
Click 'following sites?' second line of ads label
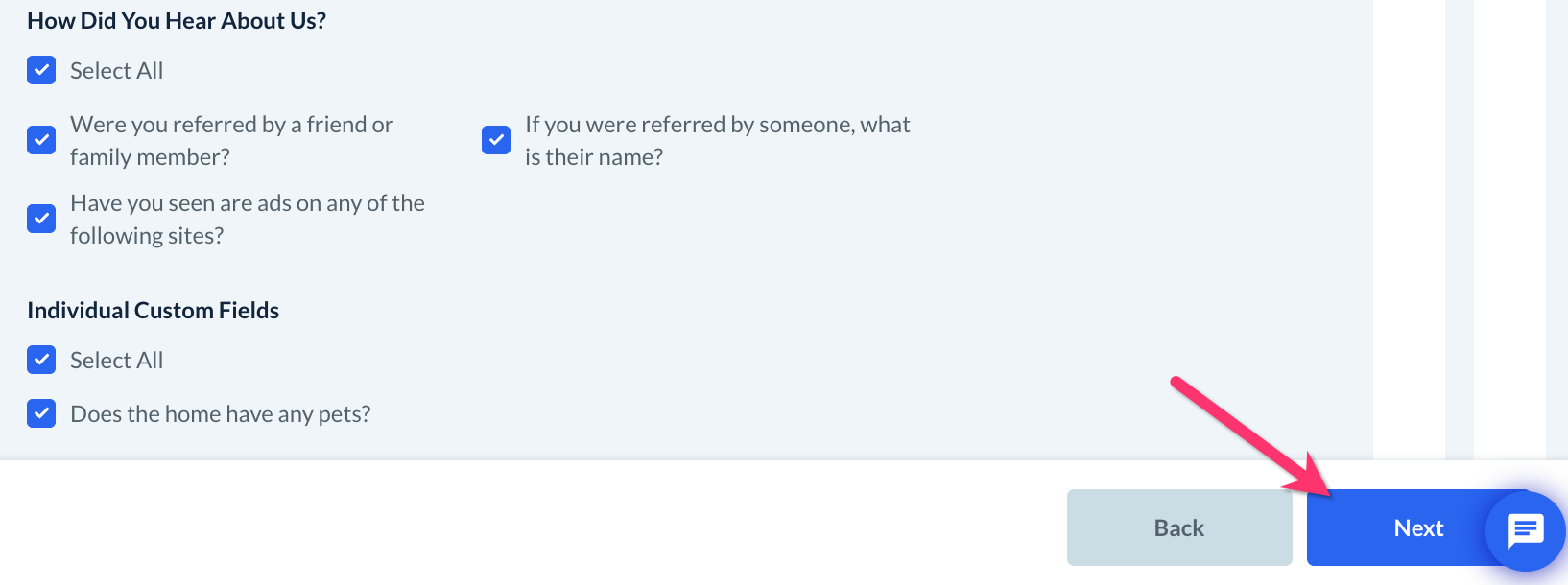coord(147,236)
